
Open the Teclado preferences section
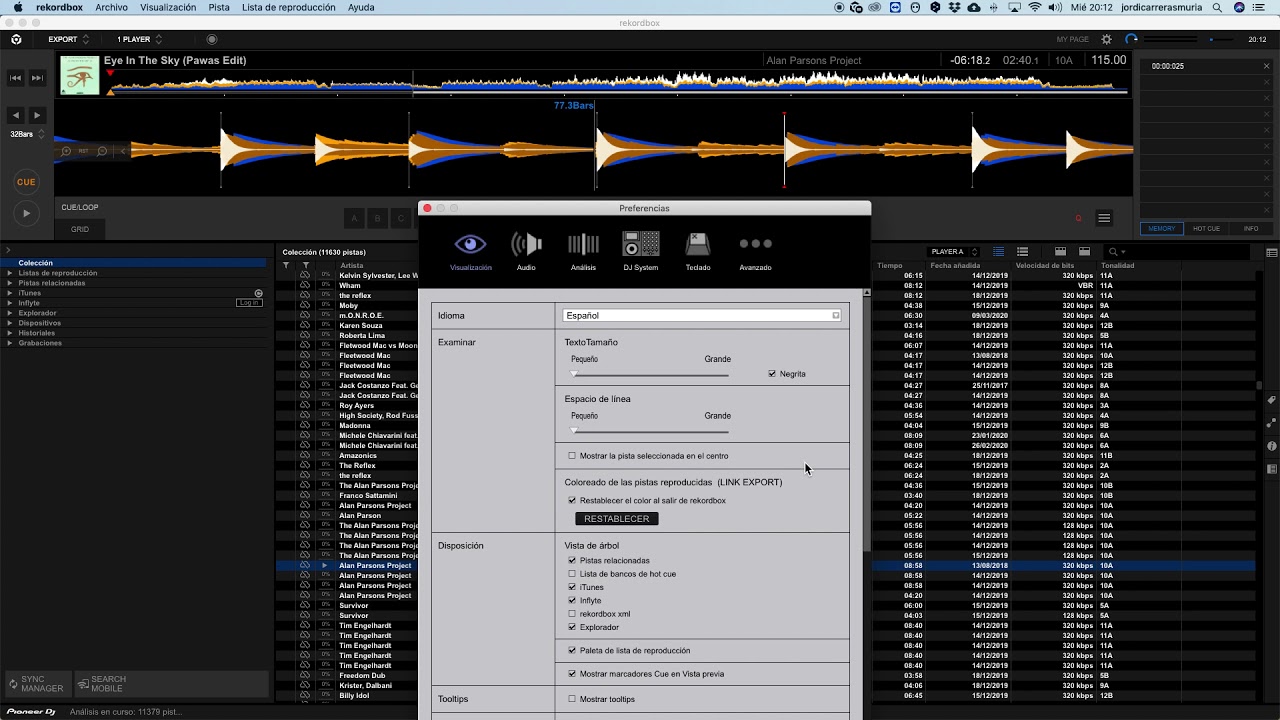tap(698, 251)
